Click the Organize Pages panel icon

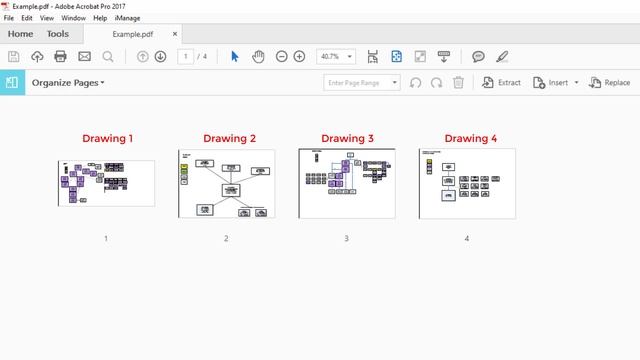tap(12, 82)
